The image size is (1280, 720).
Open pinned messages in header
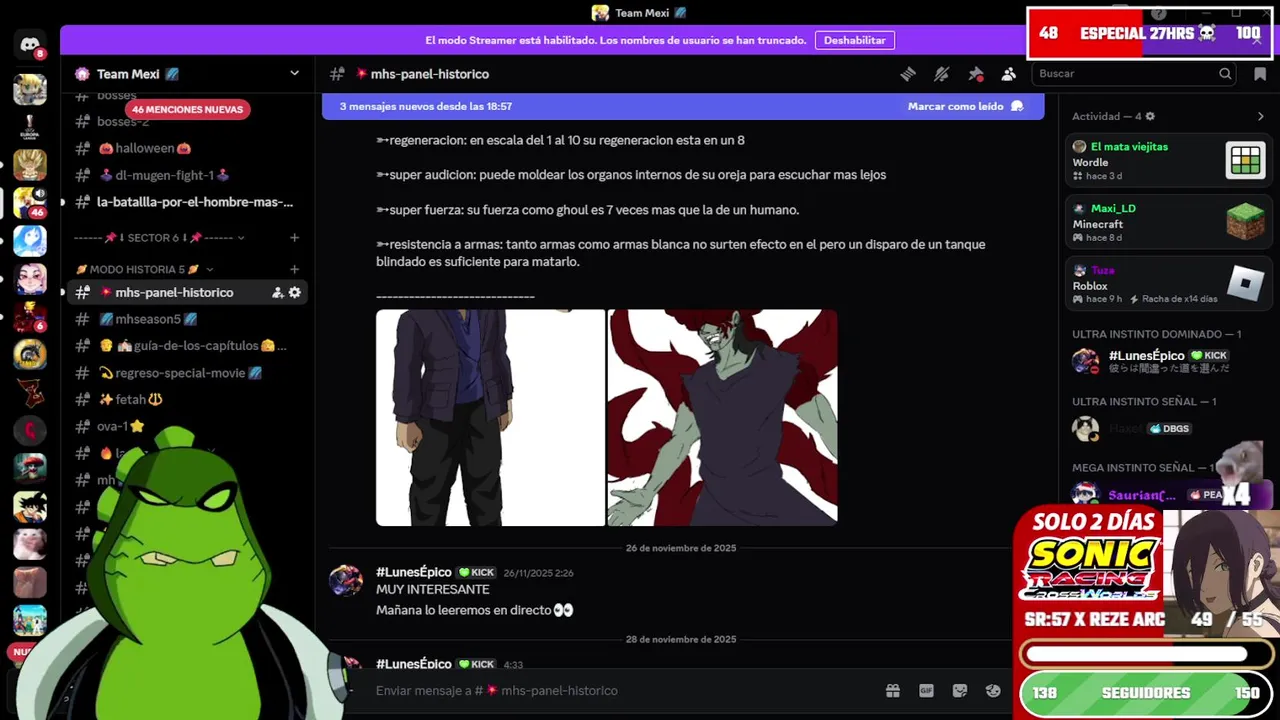pyautogui.click(x=975, y=74)
